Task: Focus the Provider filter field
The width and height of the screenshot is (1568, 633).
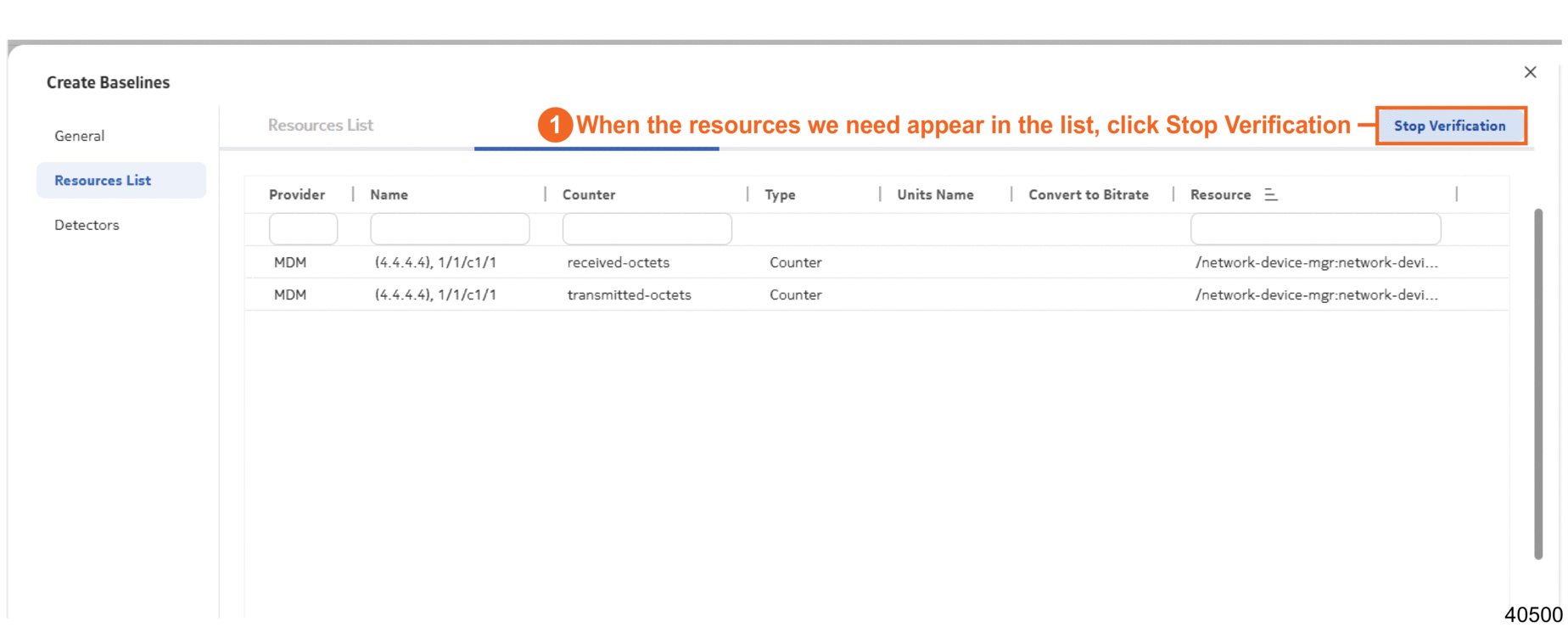Action: tap(303, 229)
